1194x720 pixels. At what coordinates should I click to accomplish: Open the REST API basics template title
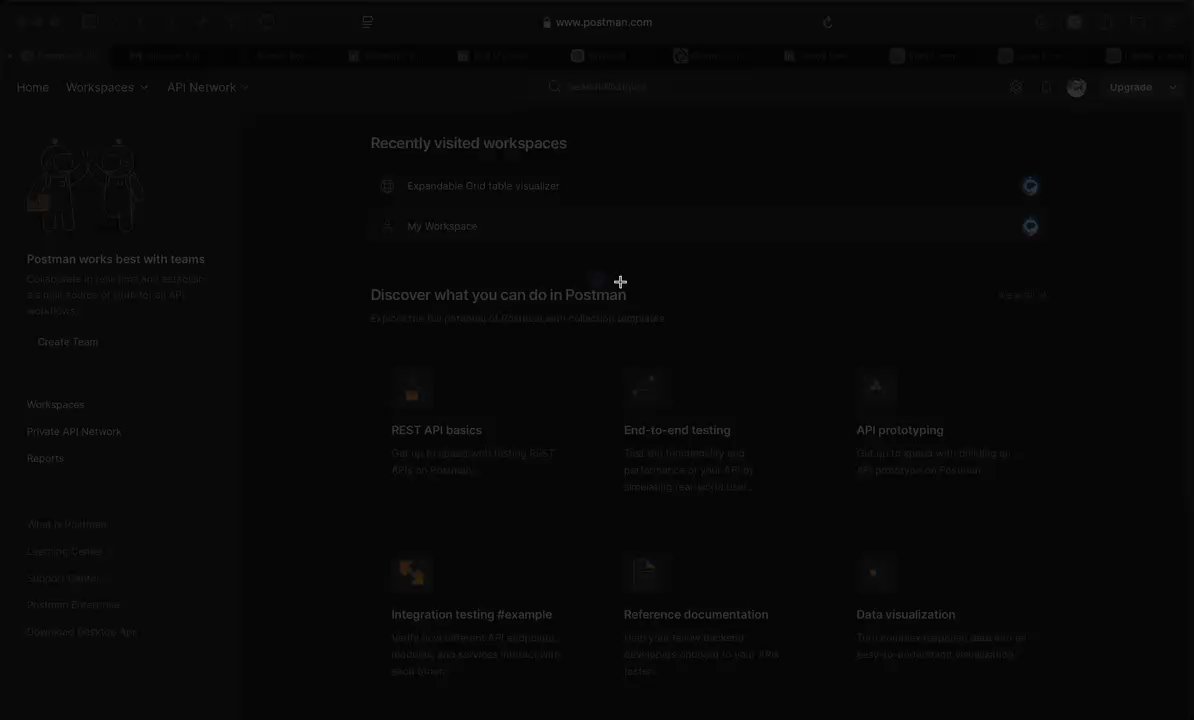coord(436,430)
